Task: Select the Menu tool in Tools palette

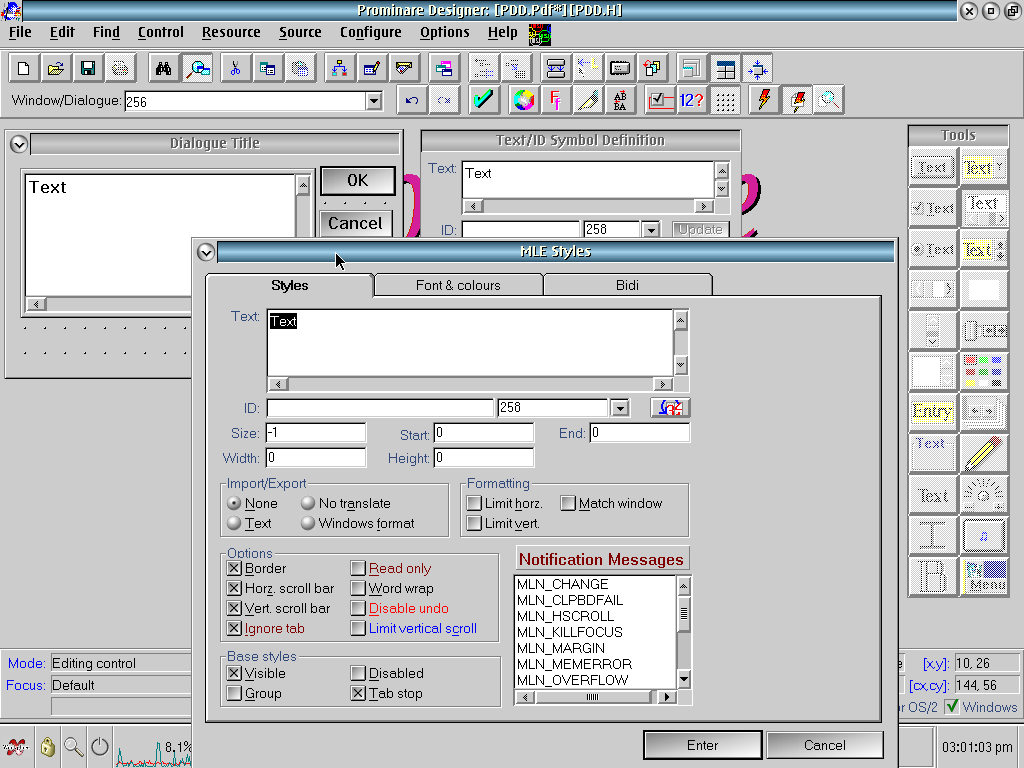Action: (984, 576)
